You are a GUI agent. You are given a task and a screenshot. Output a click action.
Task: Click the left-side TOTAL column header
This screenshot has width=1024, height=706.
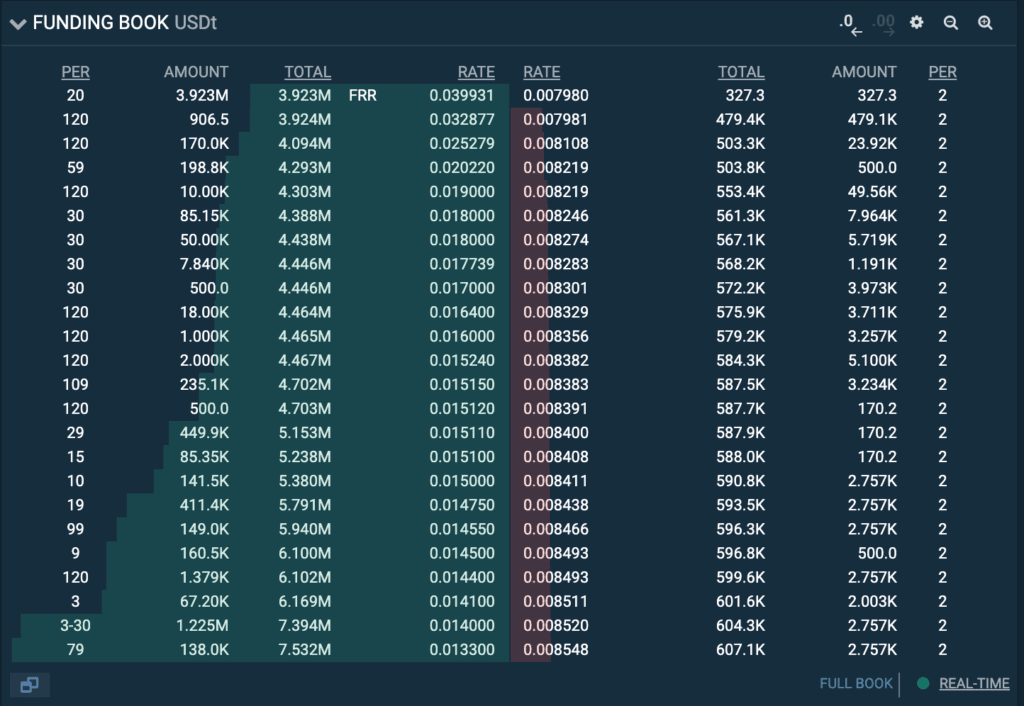(307, 72)
